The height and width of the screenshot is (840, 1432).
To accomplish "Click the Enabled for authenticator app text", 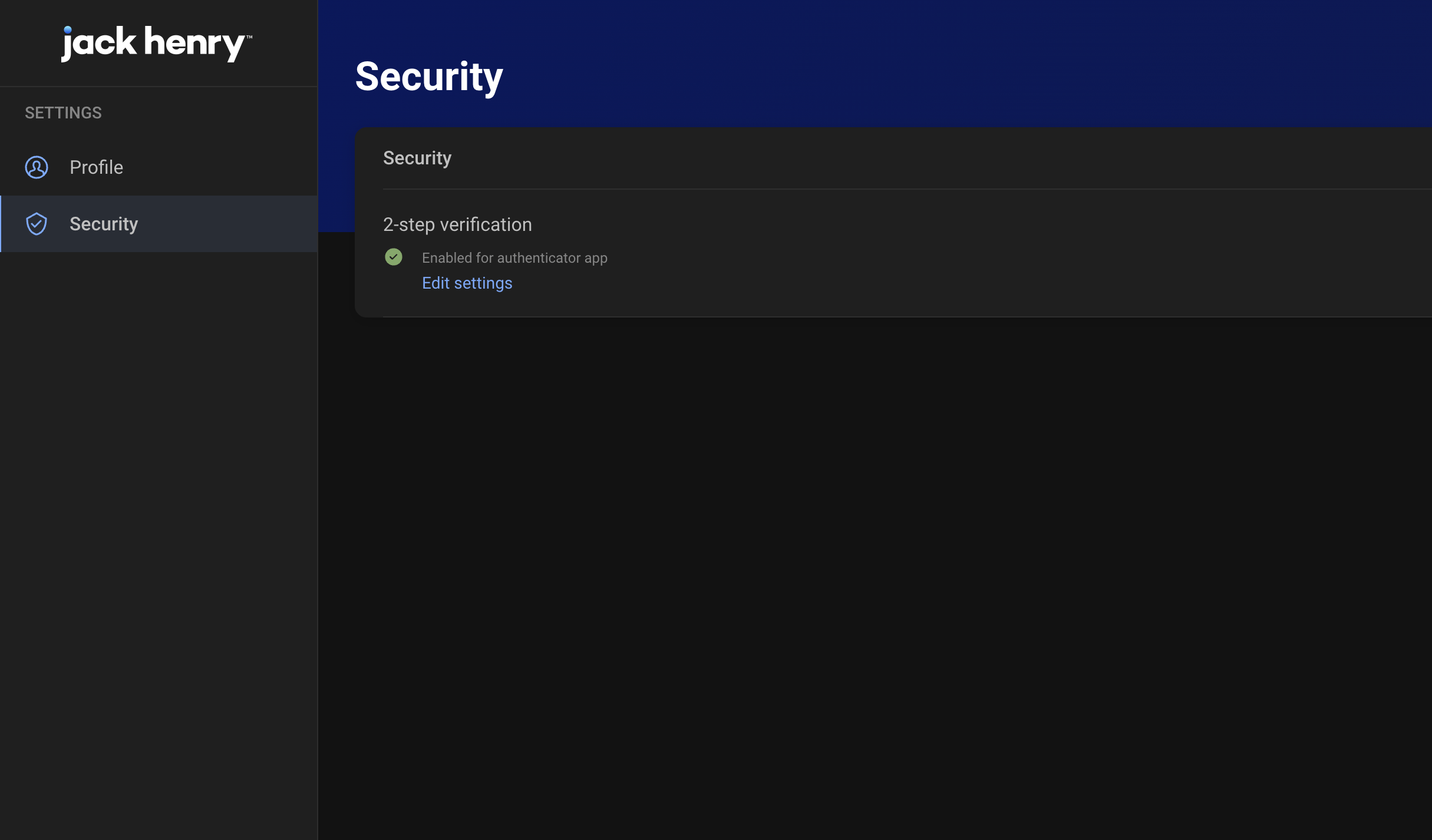I will click(x=514, y=257).
